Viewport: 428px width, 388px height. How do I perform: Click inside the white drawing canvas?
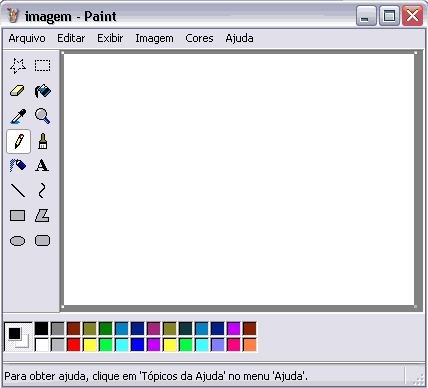point(239,179)
